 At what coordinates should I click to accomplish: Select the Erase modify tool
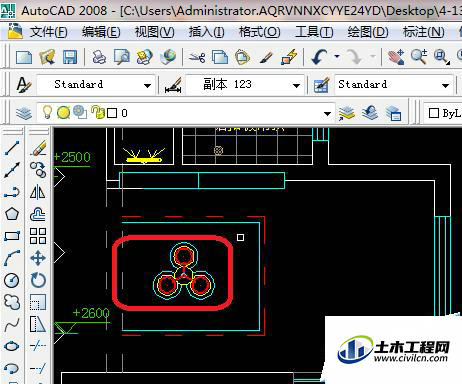coord(38,148)
